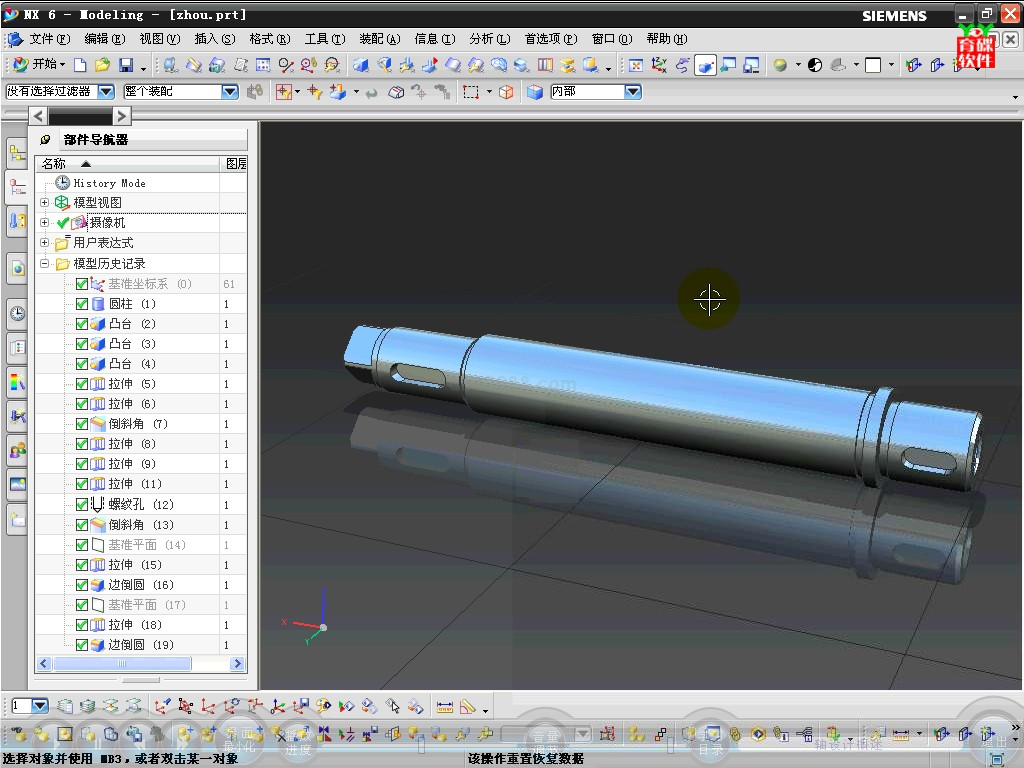The width and height of the screenshot is (1024, 768).
Task: Open the 插入(S) menu
Action: pyautogui.click(x=214, y=39)
